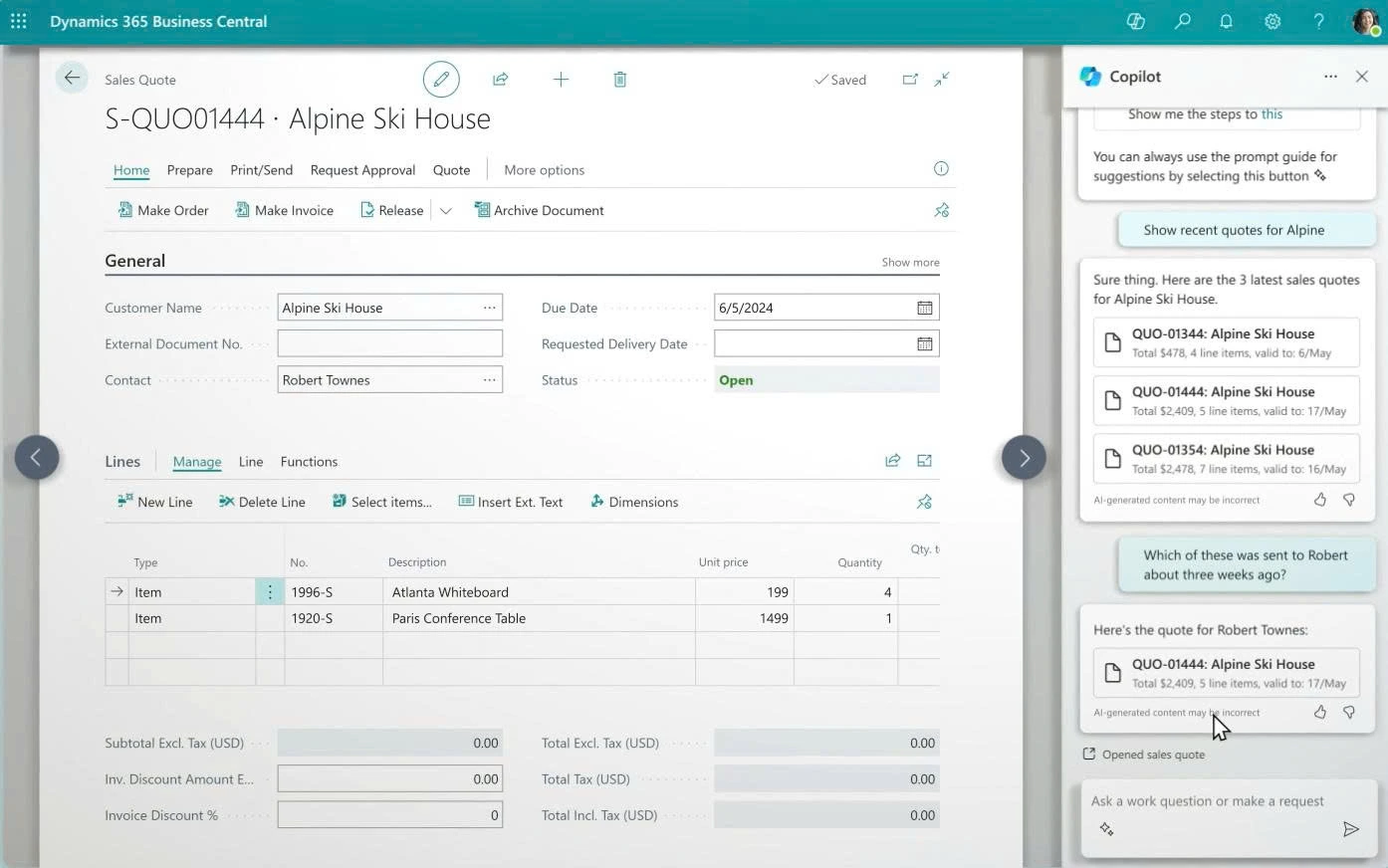Send the Copilot message
The height and width of the screenshot is (868, 1388).
click(1350, 829)
